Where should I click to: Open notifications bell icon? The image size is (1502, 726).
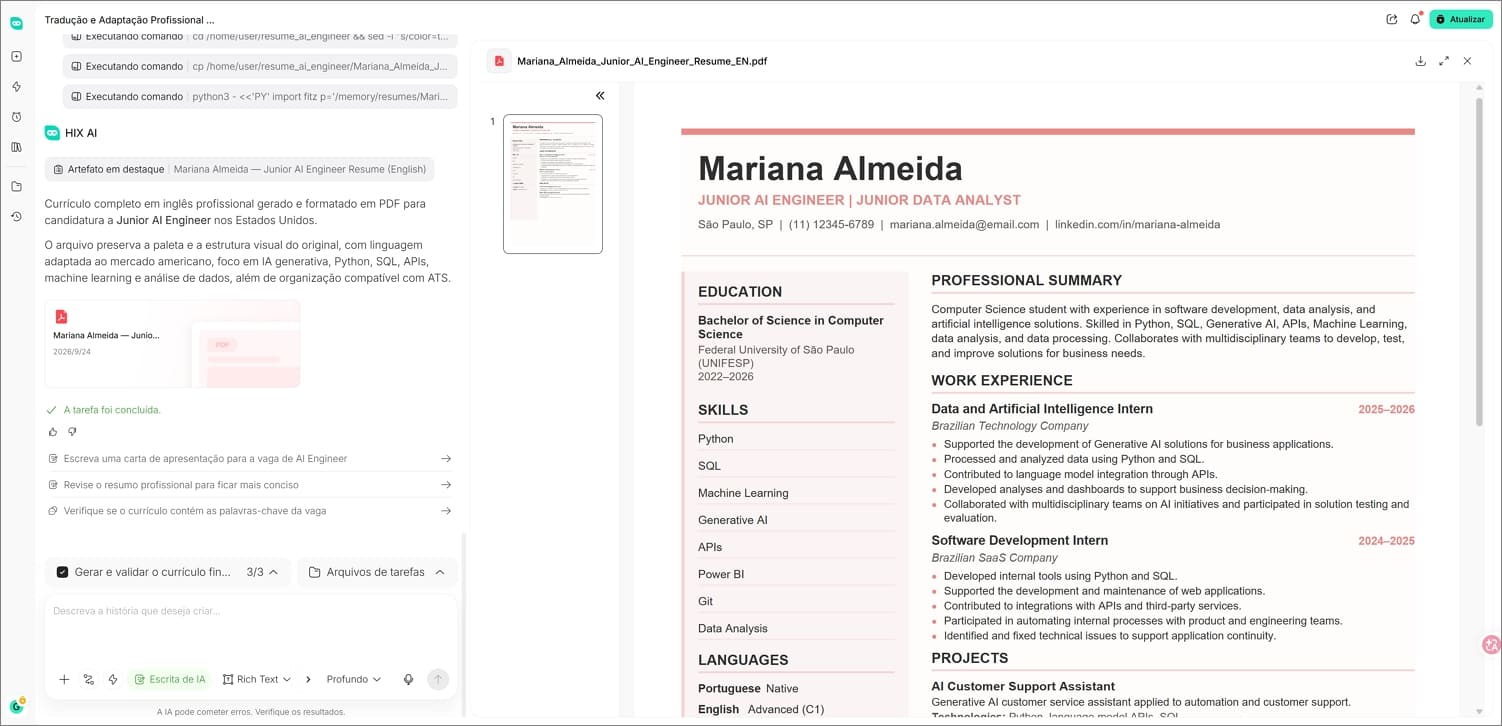1415,19
